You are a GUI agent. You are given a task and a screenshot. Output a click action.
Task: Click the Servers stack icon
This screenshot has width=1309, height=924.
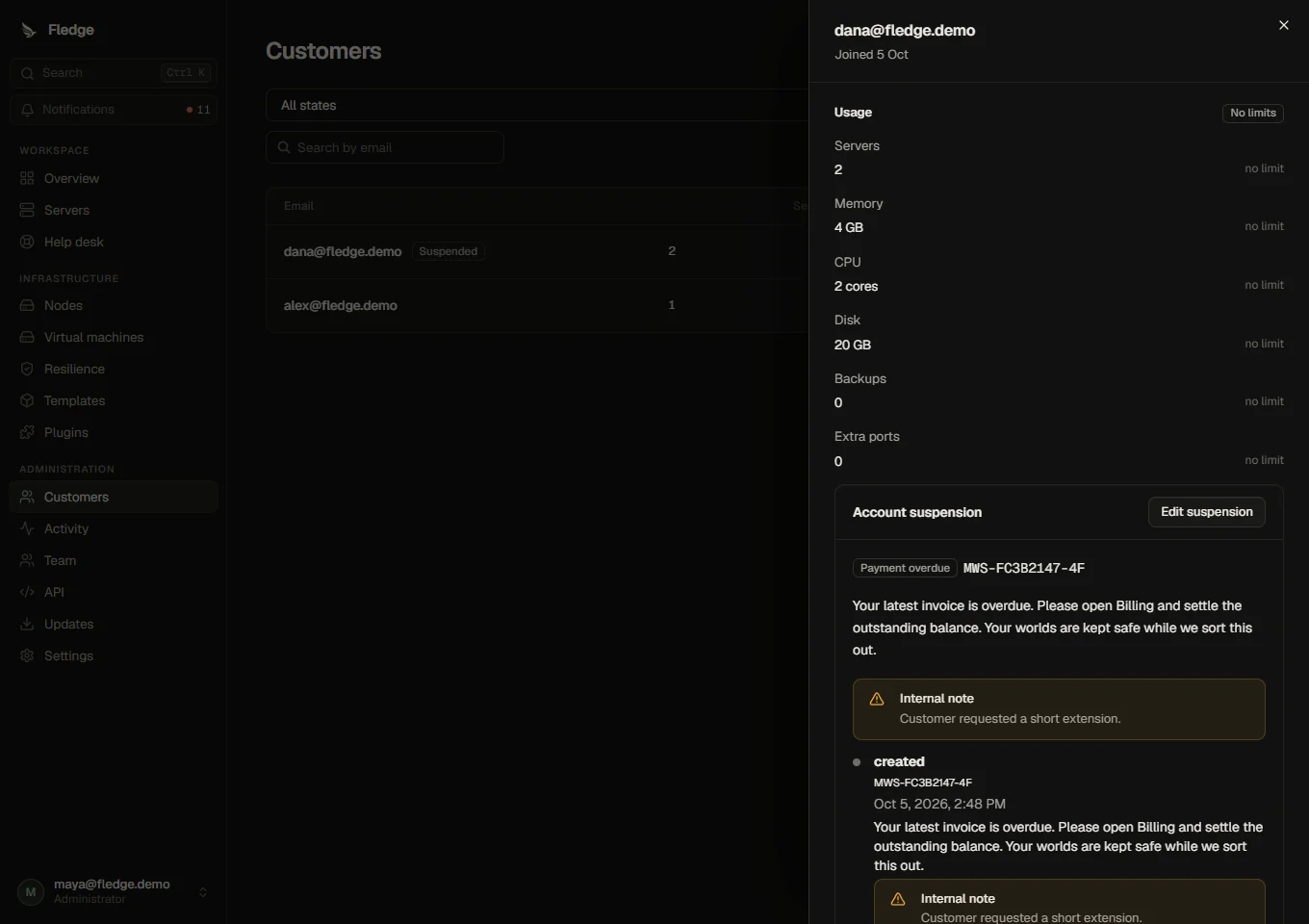[x=27, y=210]
